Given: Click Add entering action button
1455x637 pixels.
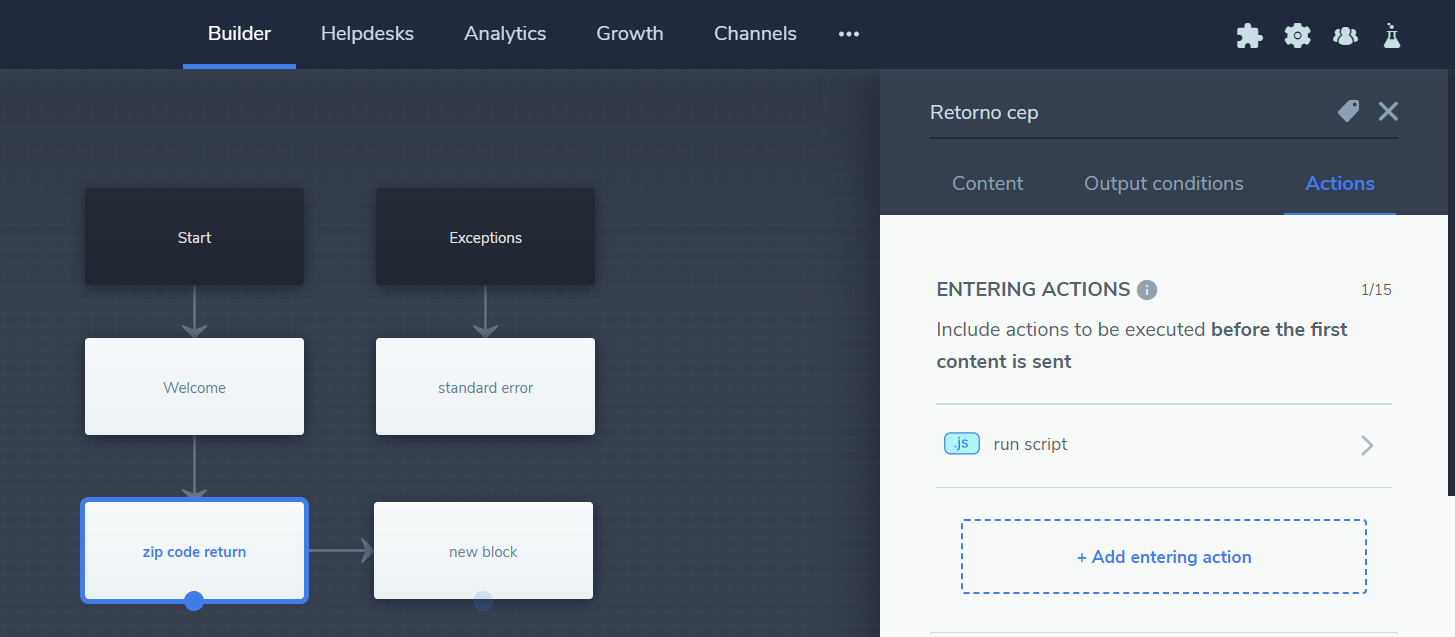Looking at the screenshot, I should click(1163, 557).
